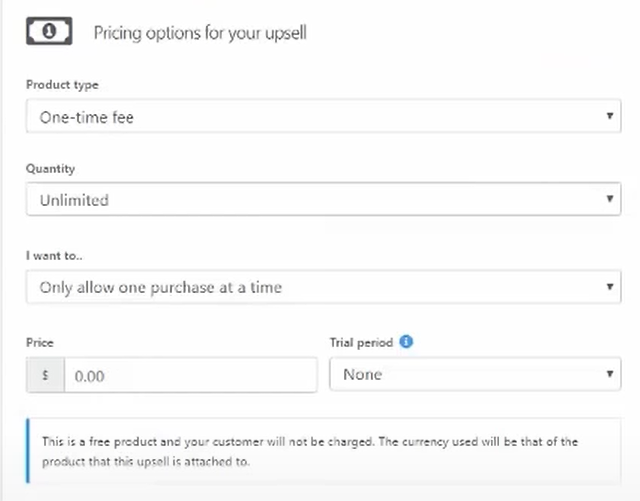Viewport: 640px width, 501px height.
Task: Click the Product type dropdown arrow
Action: (610, 116)
